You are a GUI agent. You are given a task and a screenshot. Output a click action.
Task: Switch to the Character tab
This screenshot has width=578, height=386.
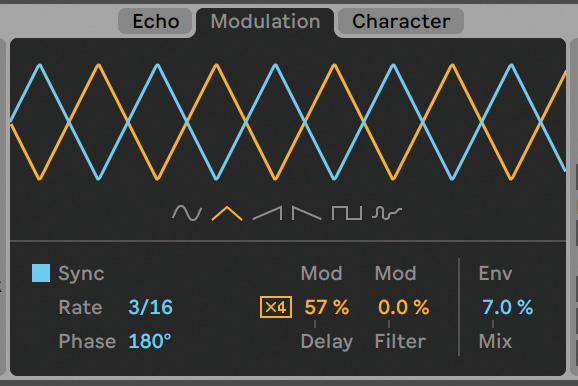coord(401,21)
